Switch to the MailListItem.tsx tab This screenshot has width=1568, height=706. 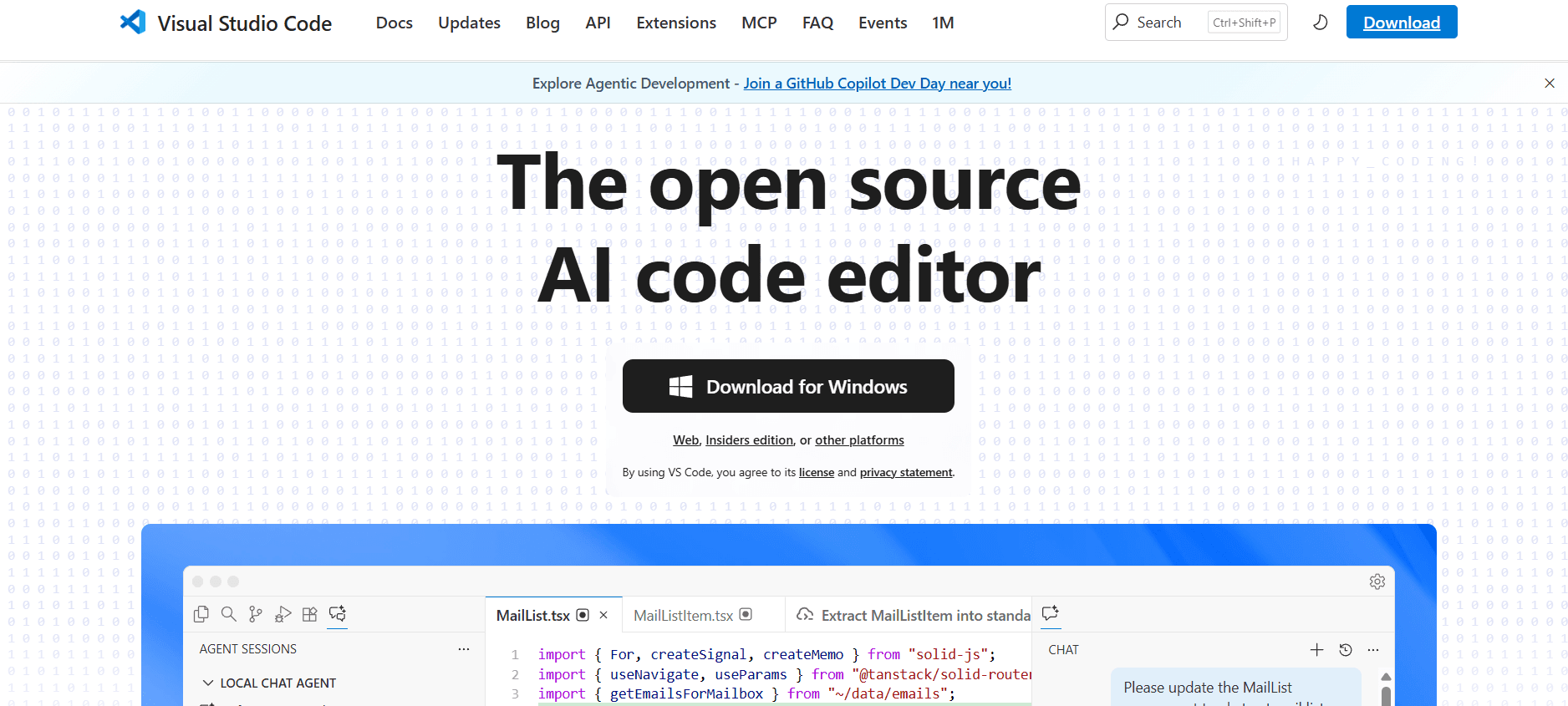pos(683,616)
